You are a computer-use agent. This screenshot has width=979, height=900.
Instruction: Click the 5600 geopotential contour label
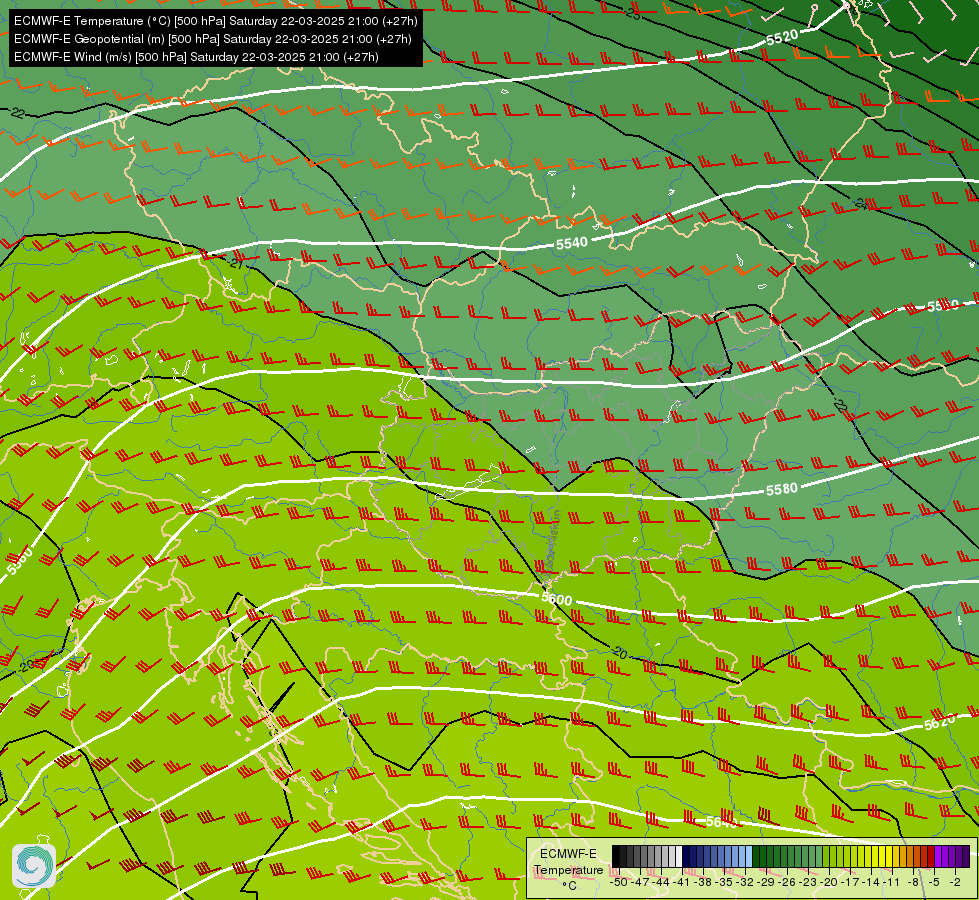point(556,598)
